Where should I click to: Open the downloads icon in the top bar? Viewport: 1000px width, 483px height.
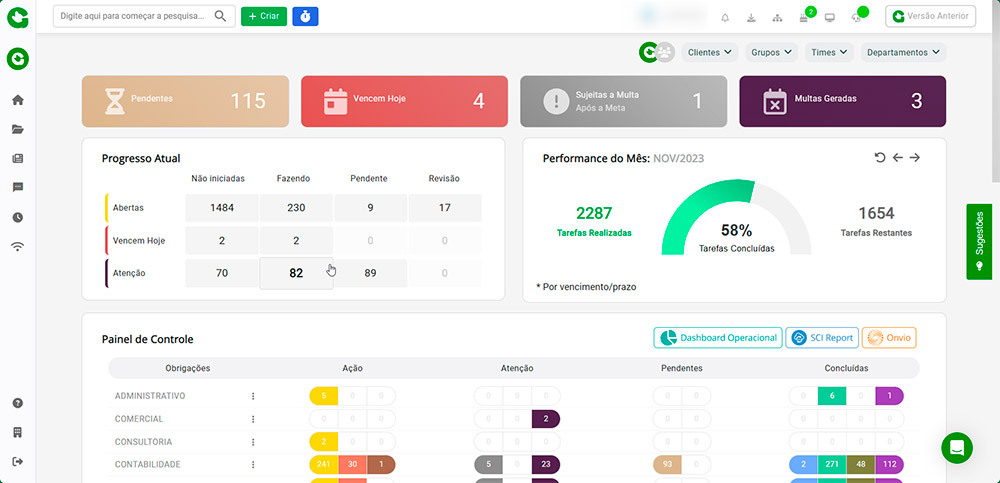click(751, 17)
